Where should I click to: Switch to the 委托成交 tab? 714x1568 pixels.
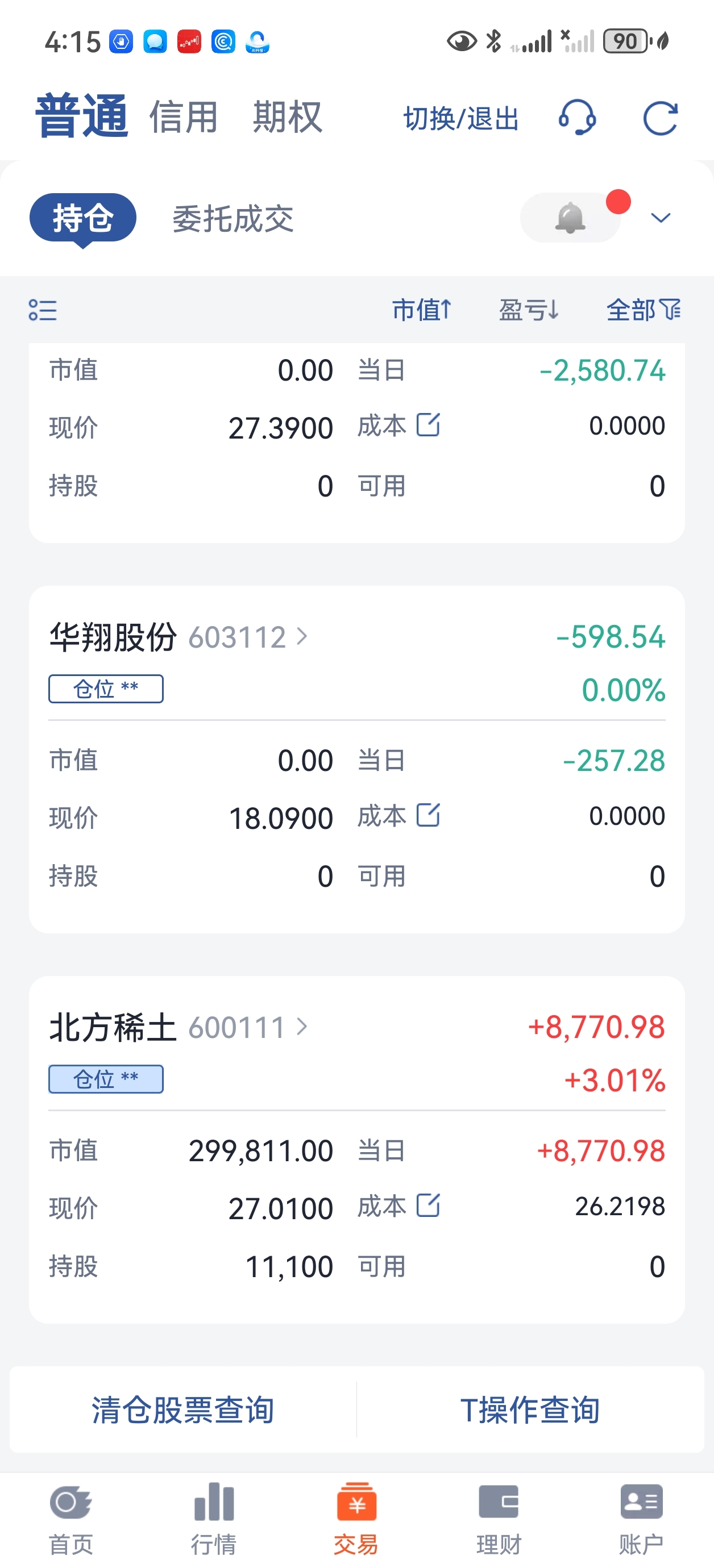coord(233,219)
